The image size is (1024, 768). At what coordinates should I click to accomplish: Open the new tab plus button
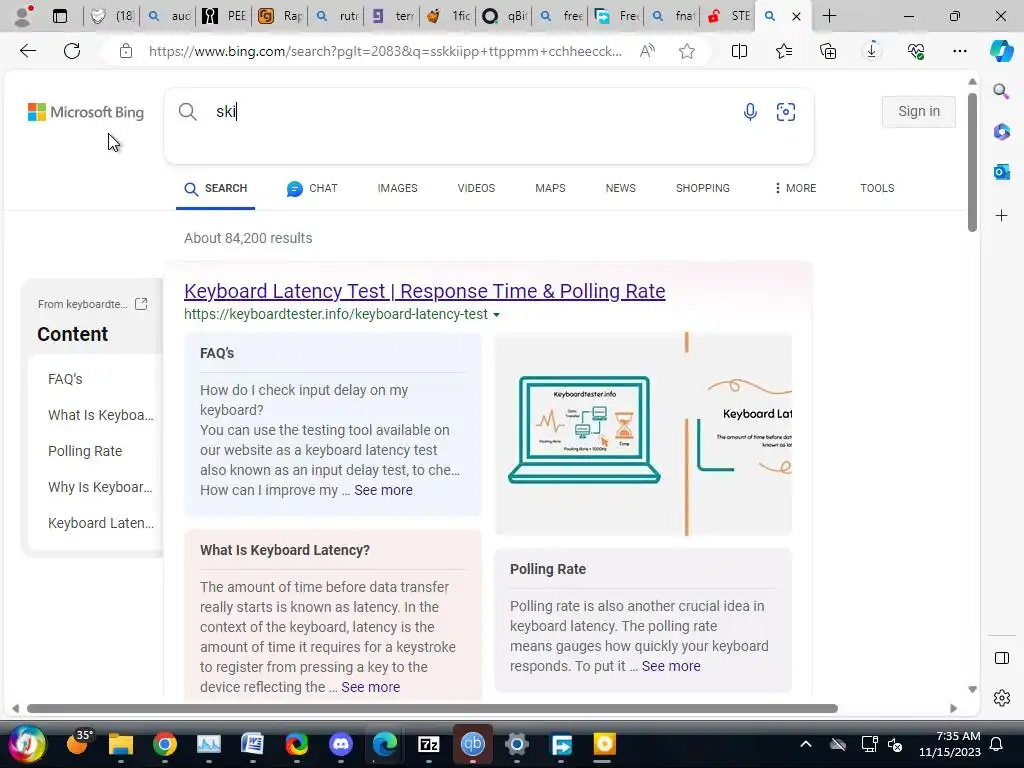(x=829, y=16)
